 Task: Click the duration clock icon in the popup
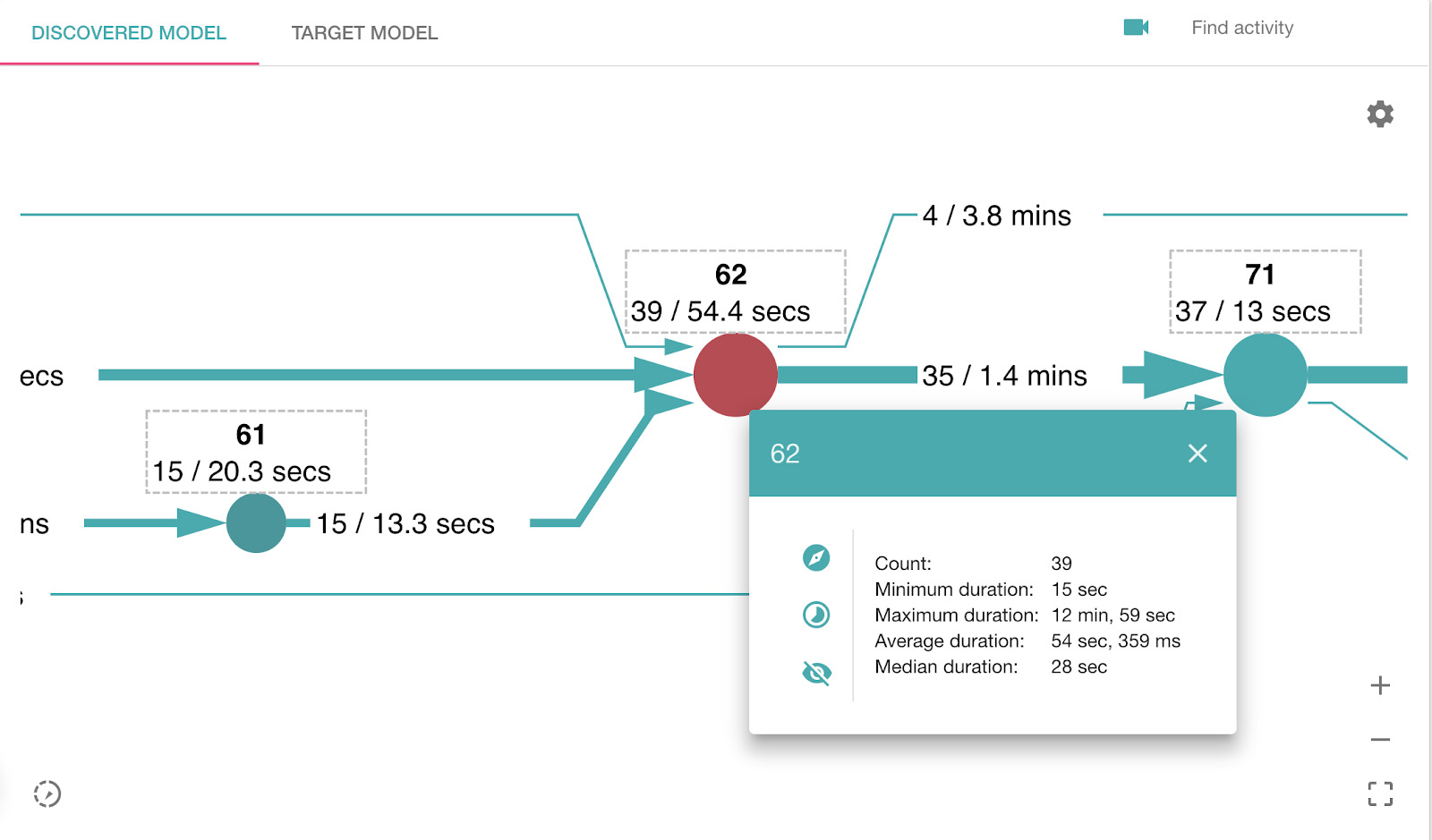coord(815,615)
